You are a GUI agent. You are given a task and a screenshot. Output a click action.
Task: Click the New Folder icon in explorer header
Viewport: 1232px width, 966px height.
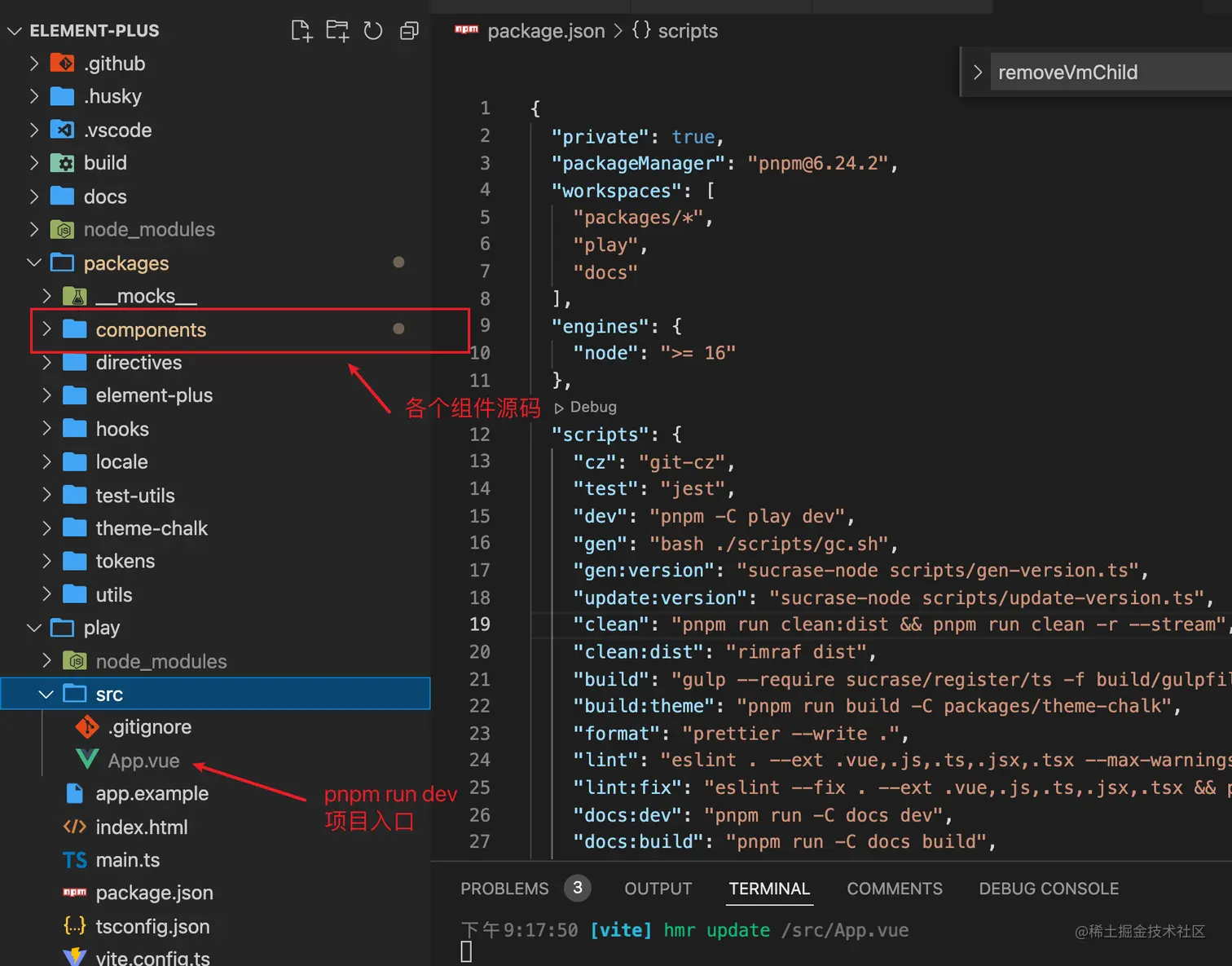click(x=337, y=31)
